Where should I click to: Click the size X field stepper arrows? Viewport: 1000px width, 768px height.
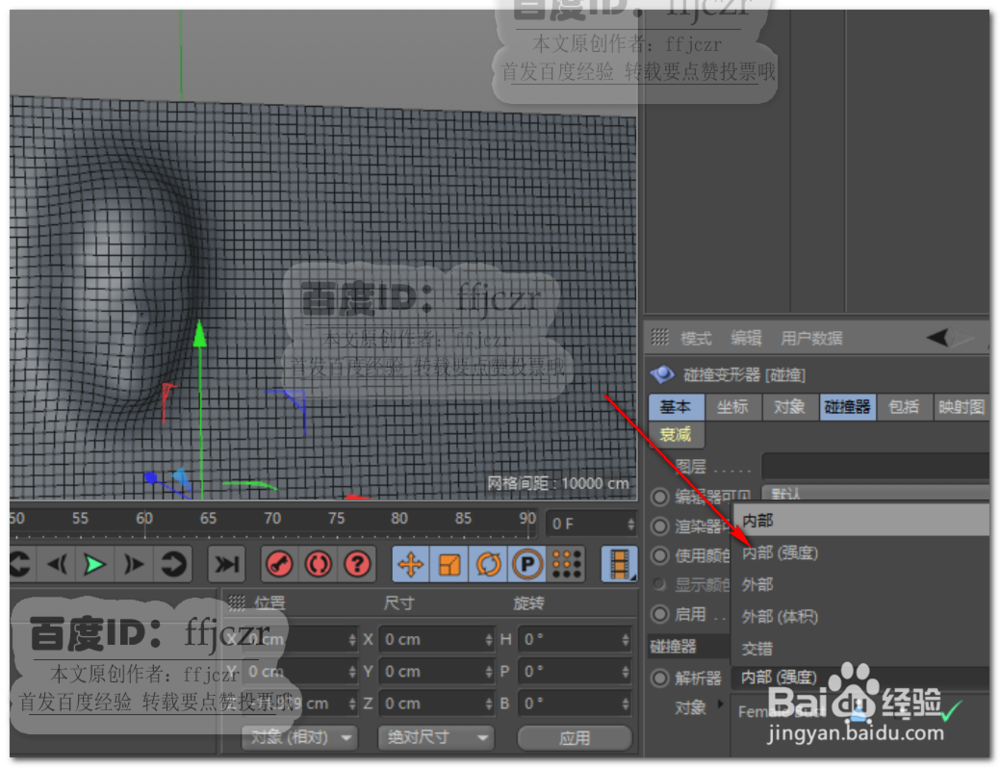(x=489, y=639)
